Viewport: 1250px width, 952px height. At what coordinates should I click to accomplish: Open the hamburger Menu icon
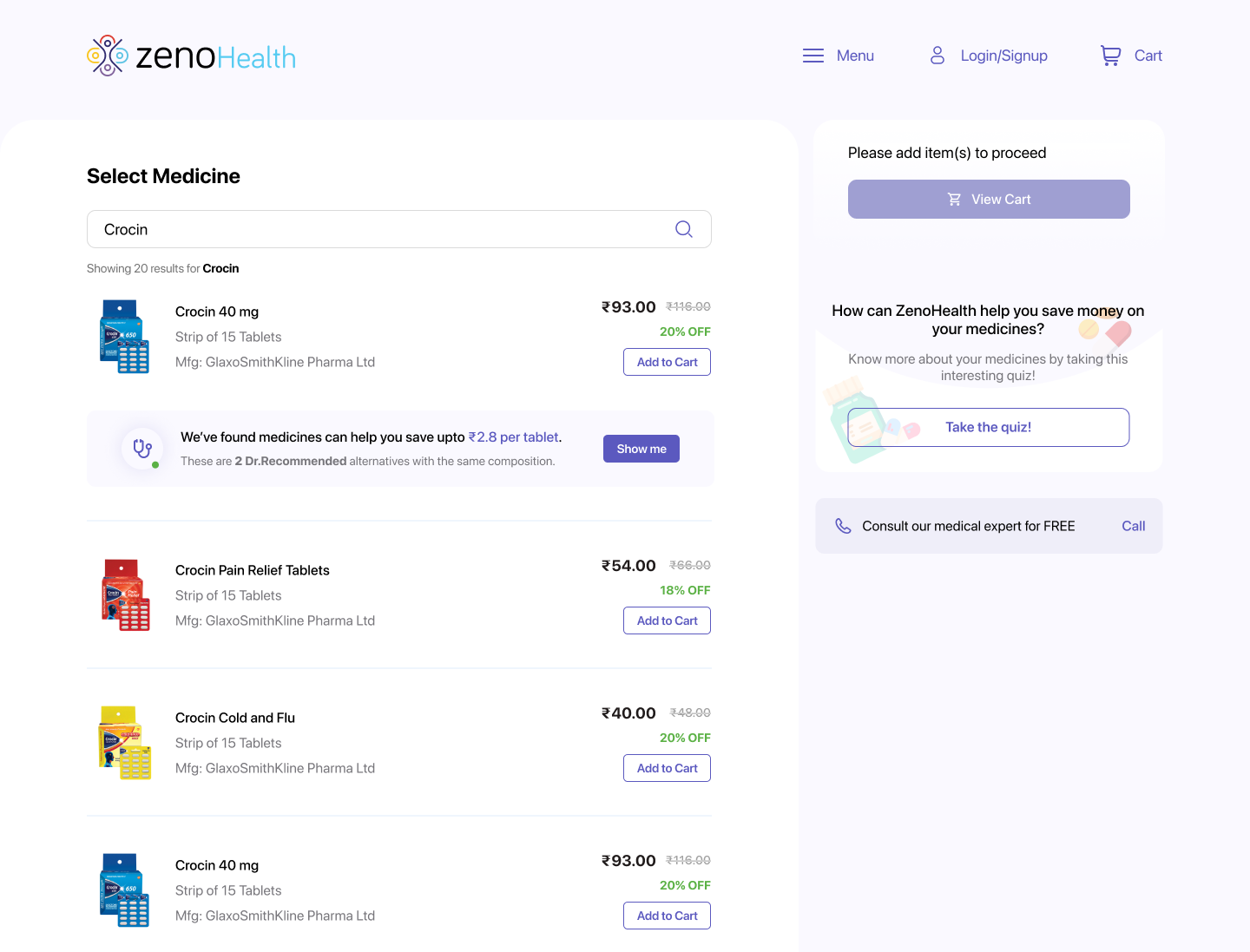[x=813, y=56]
